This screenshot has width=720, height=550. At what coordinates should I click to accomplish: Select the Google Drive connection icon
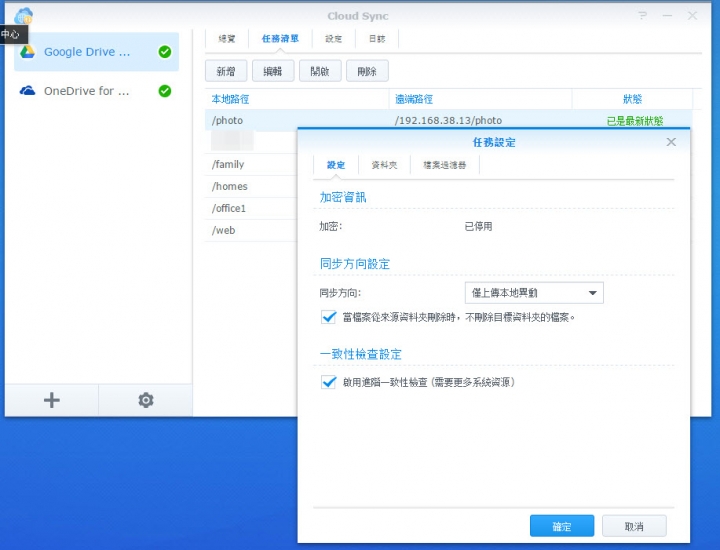pyautogui.click(x=28, y=51)
